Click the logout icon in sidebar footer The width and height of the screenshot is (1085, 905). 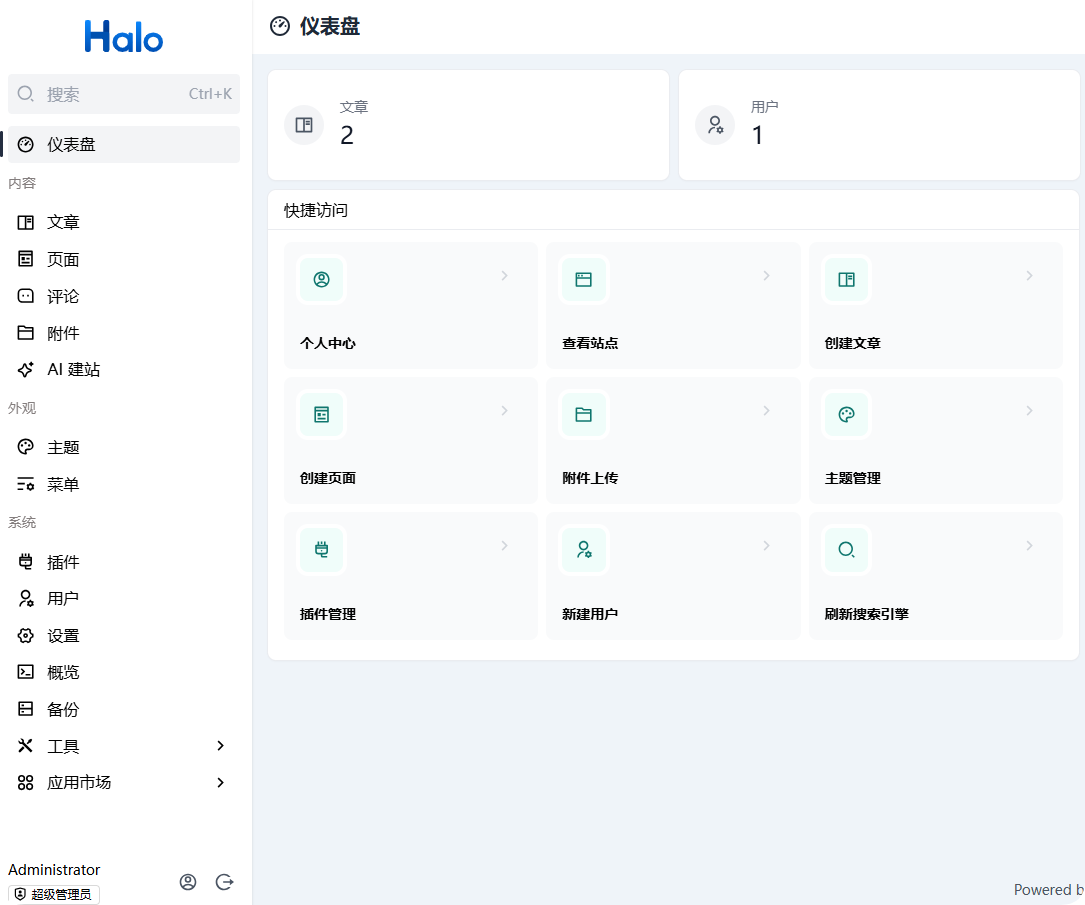coord(225,882)
